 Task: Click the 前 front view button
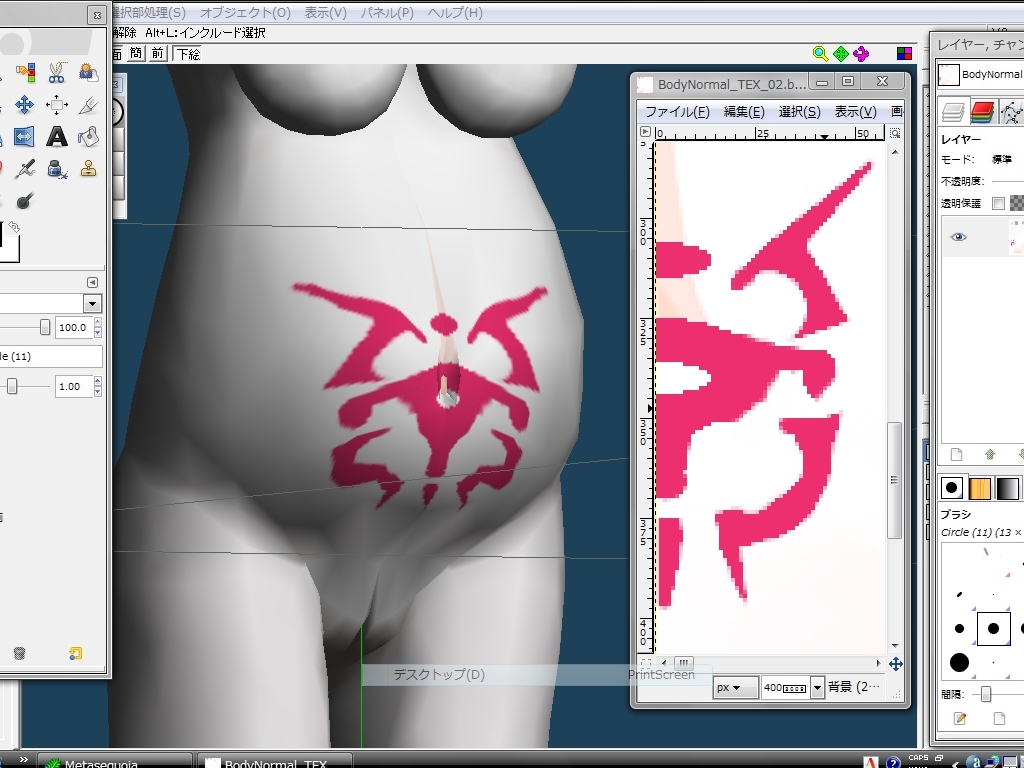click(x=157, y=54)
